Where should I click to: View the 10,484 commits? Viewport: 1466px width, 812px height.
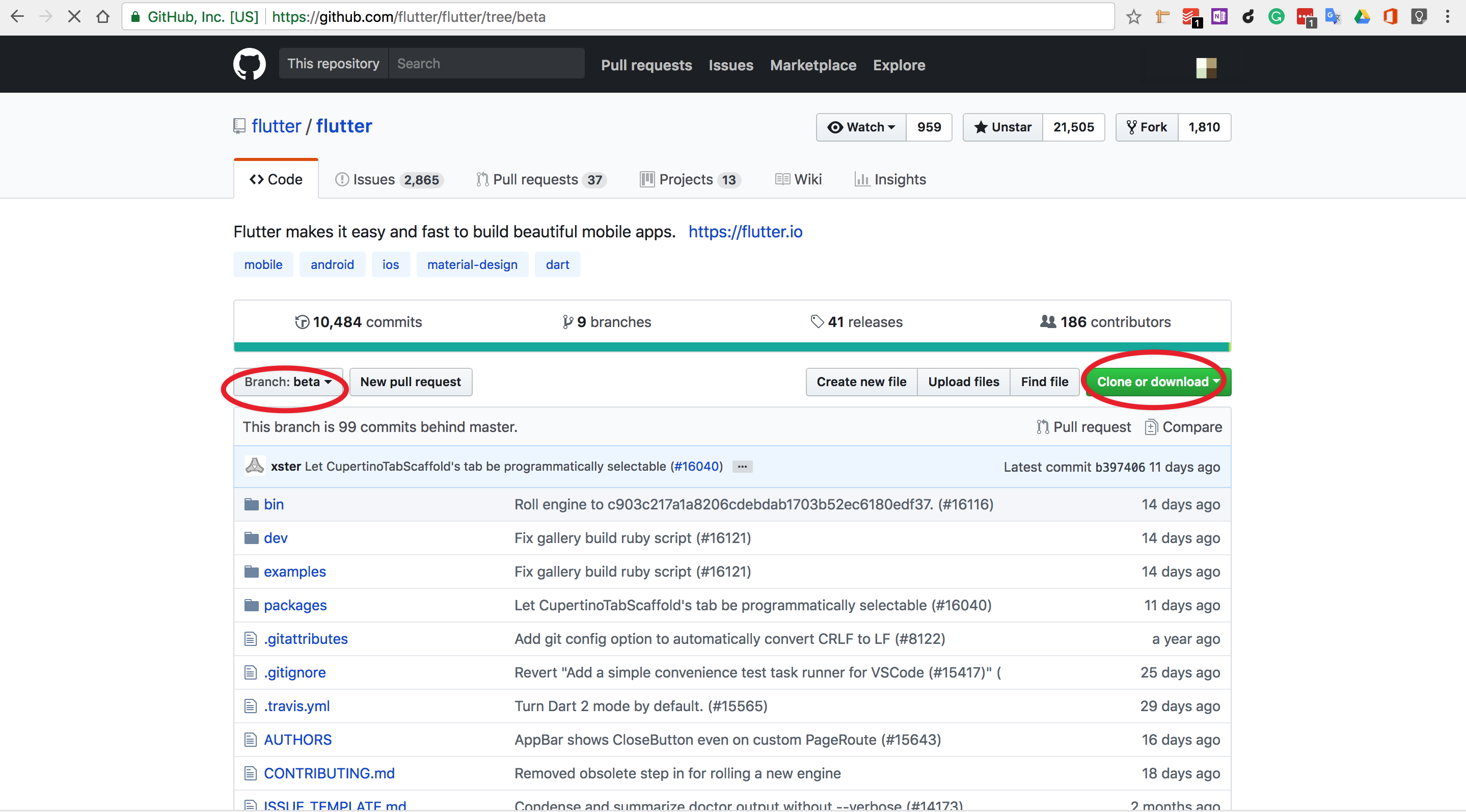tap(359, 321)
